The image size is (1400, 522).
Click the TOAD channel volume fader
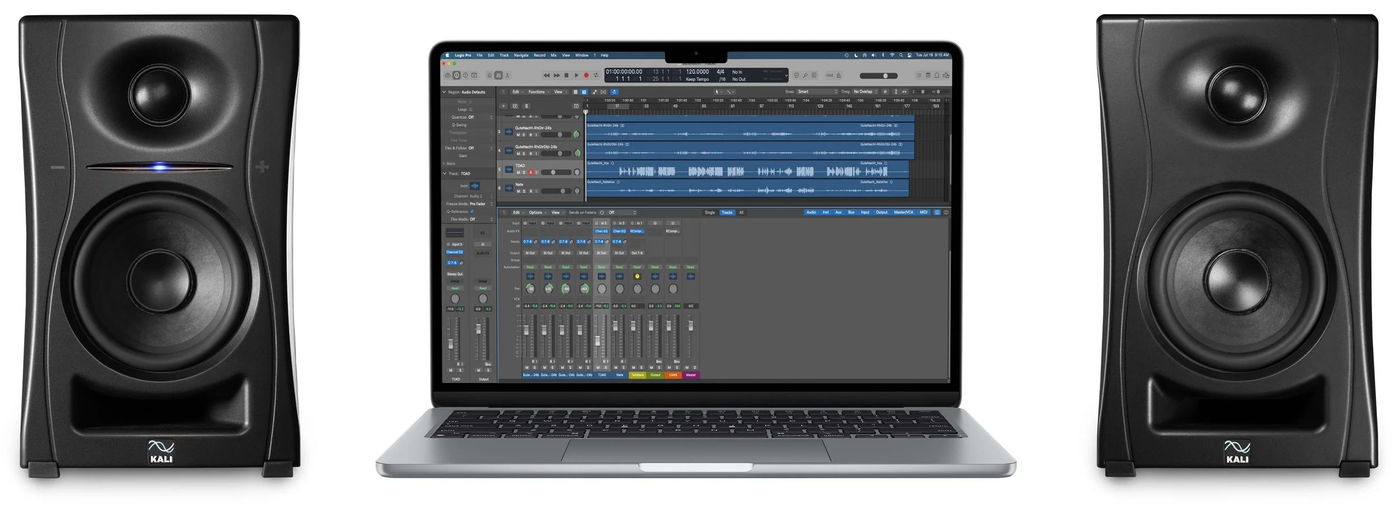(x=598, y=341)
